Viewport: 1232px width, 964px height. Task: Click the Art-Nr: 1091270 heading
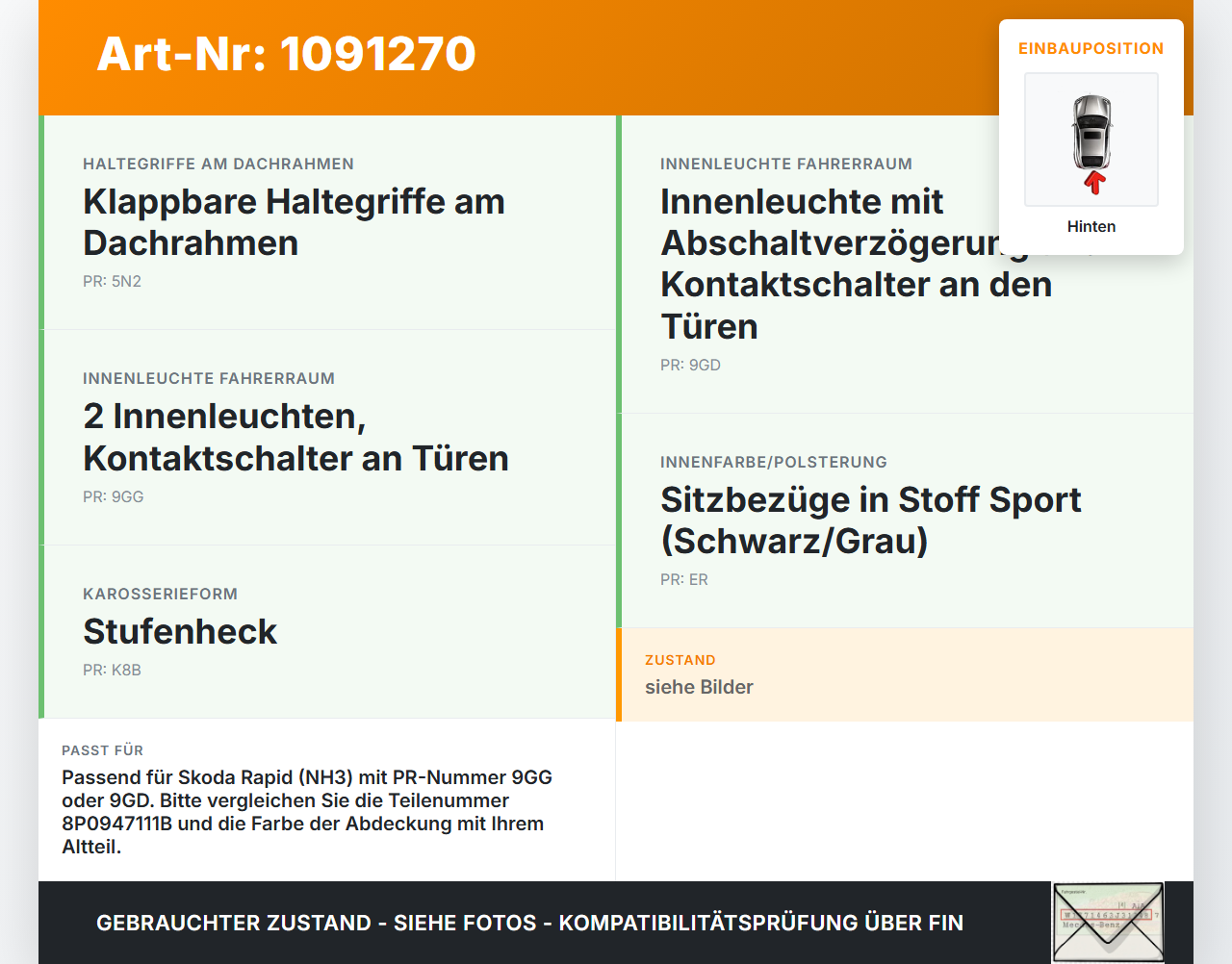click(286, 54)
